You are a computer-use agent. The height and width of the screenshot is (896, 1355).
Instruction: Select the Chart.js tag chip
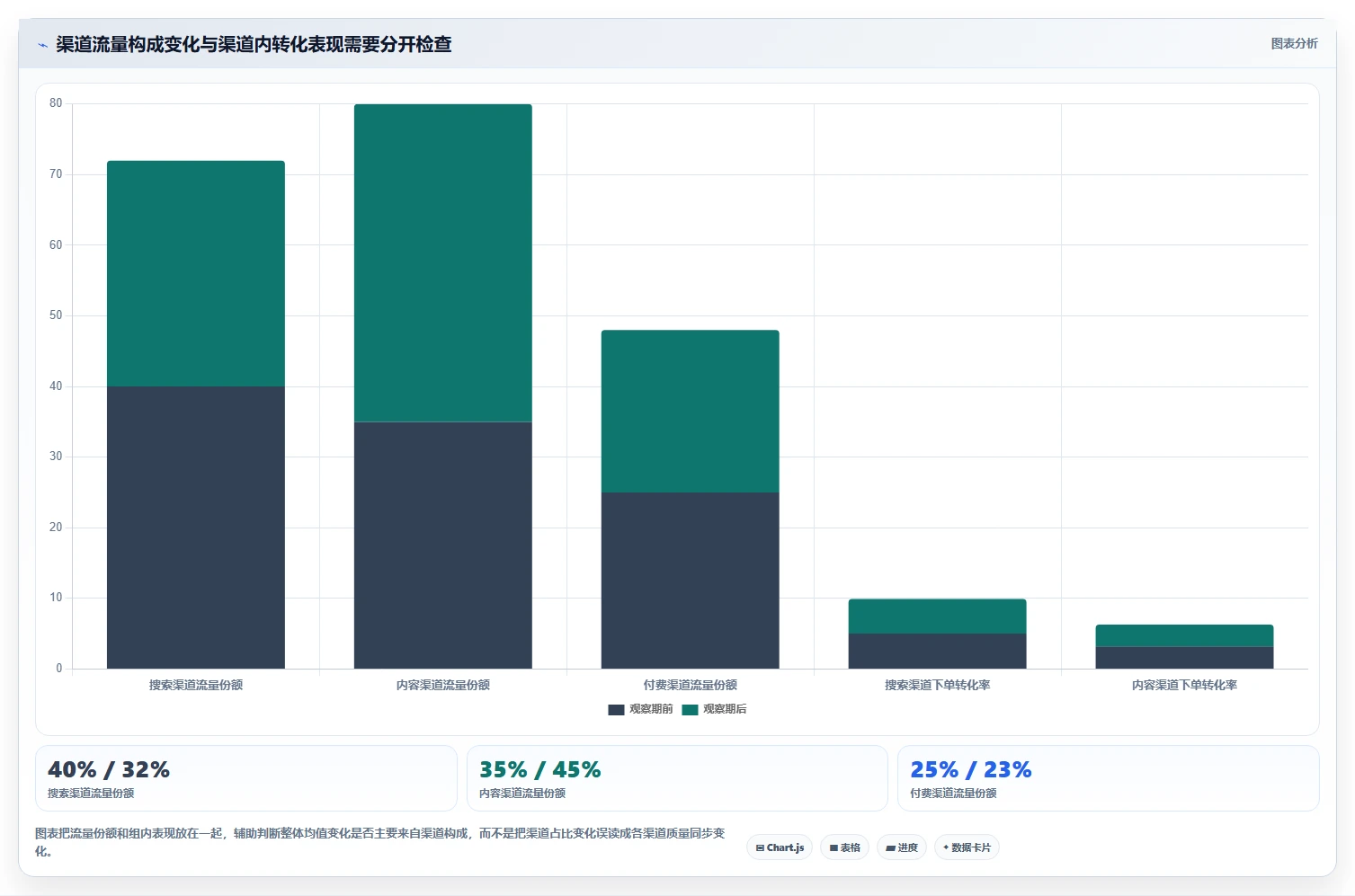point(780,847)
